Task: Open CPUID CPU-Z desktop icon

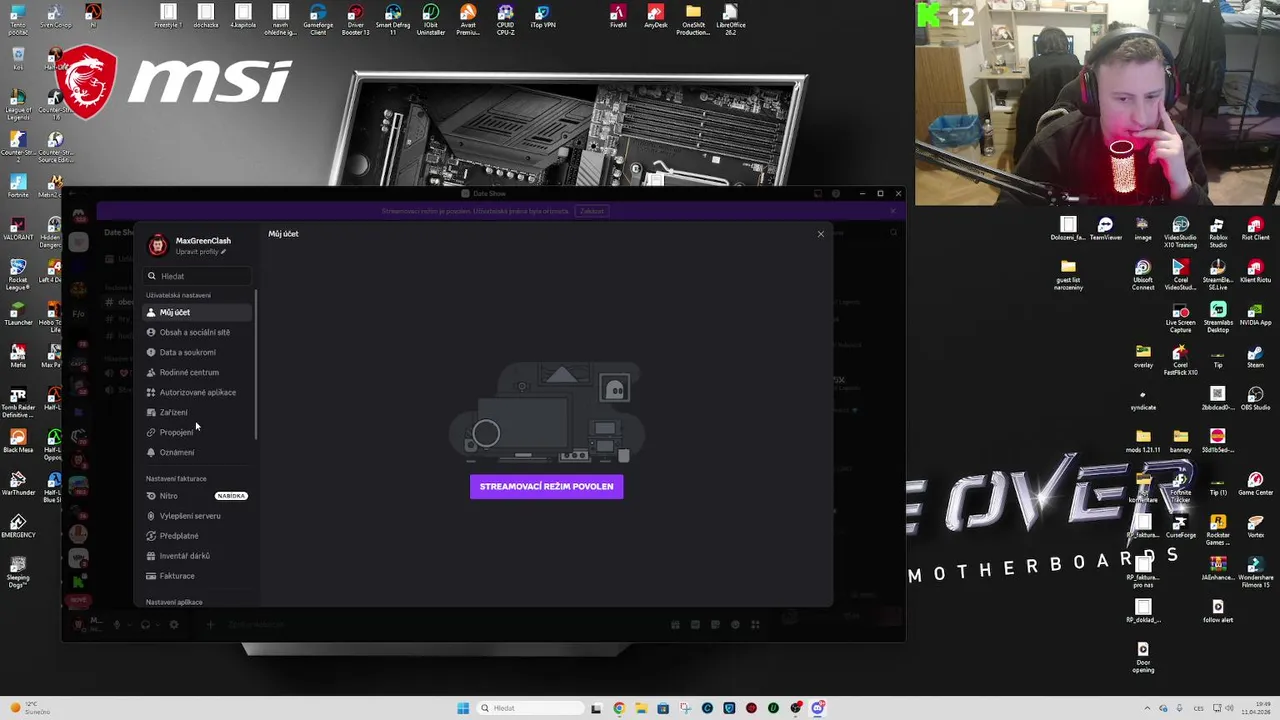Action: pos(505,19)
